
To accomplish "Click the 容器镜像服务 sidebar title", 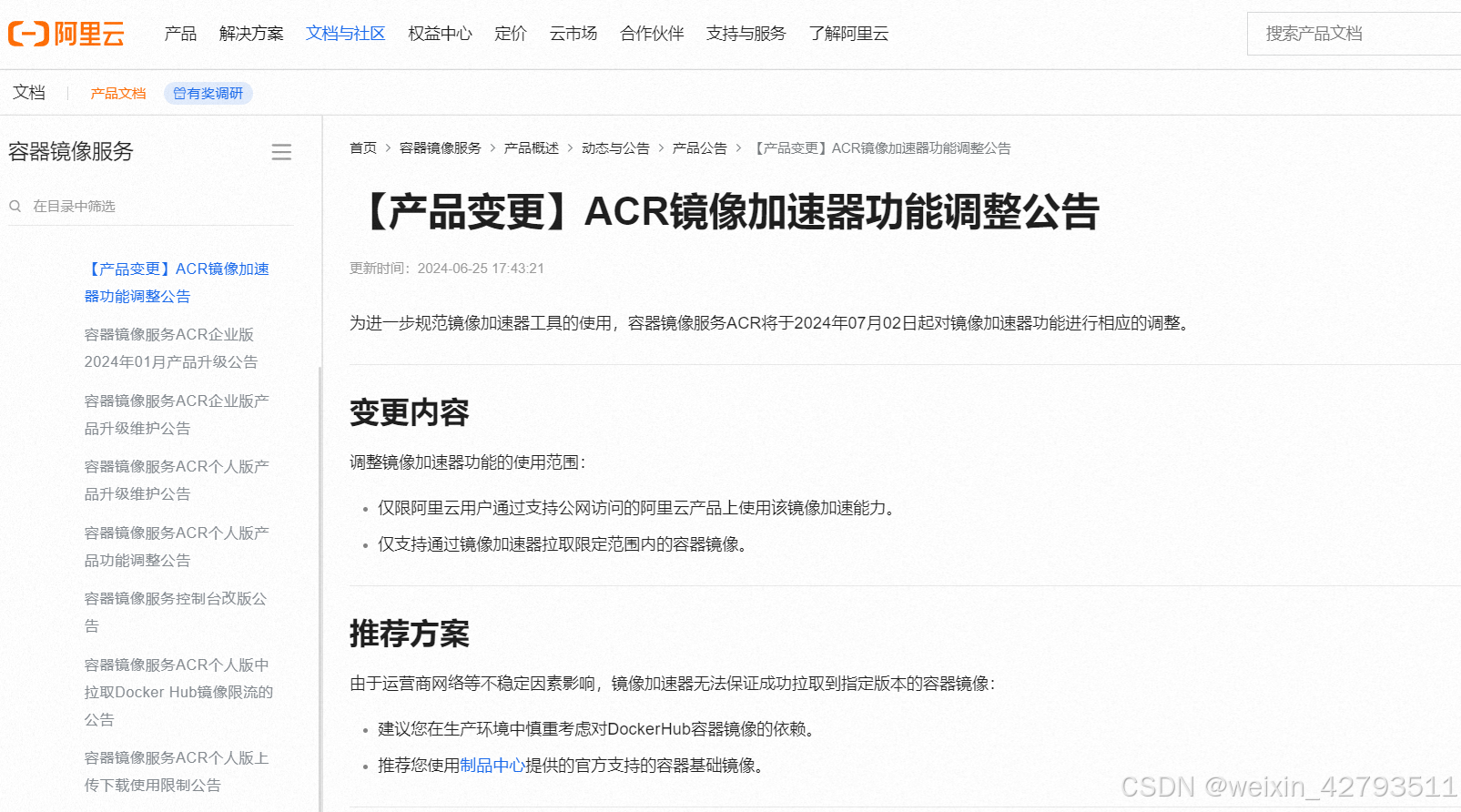I will 71,151.
